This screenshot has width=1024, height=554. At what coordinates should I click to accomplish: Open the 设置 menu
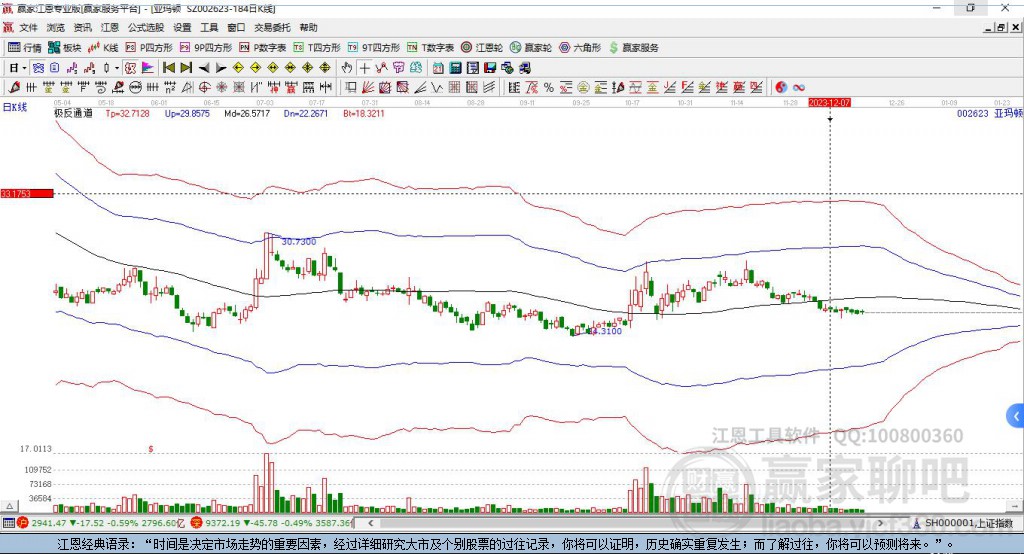click(182, 27)
